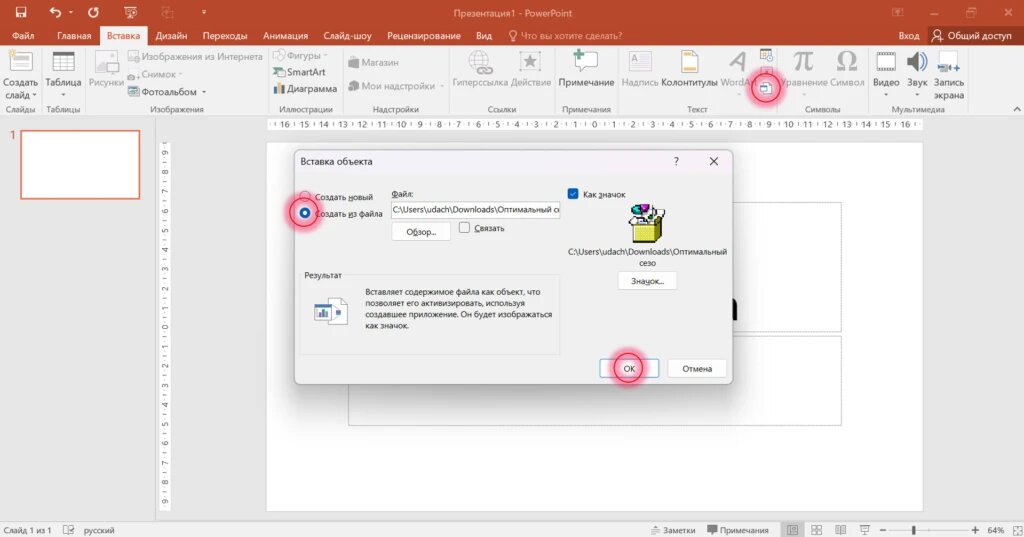
Task: Click the Insert Object icon in Text group
Action: tap(766, 88)
